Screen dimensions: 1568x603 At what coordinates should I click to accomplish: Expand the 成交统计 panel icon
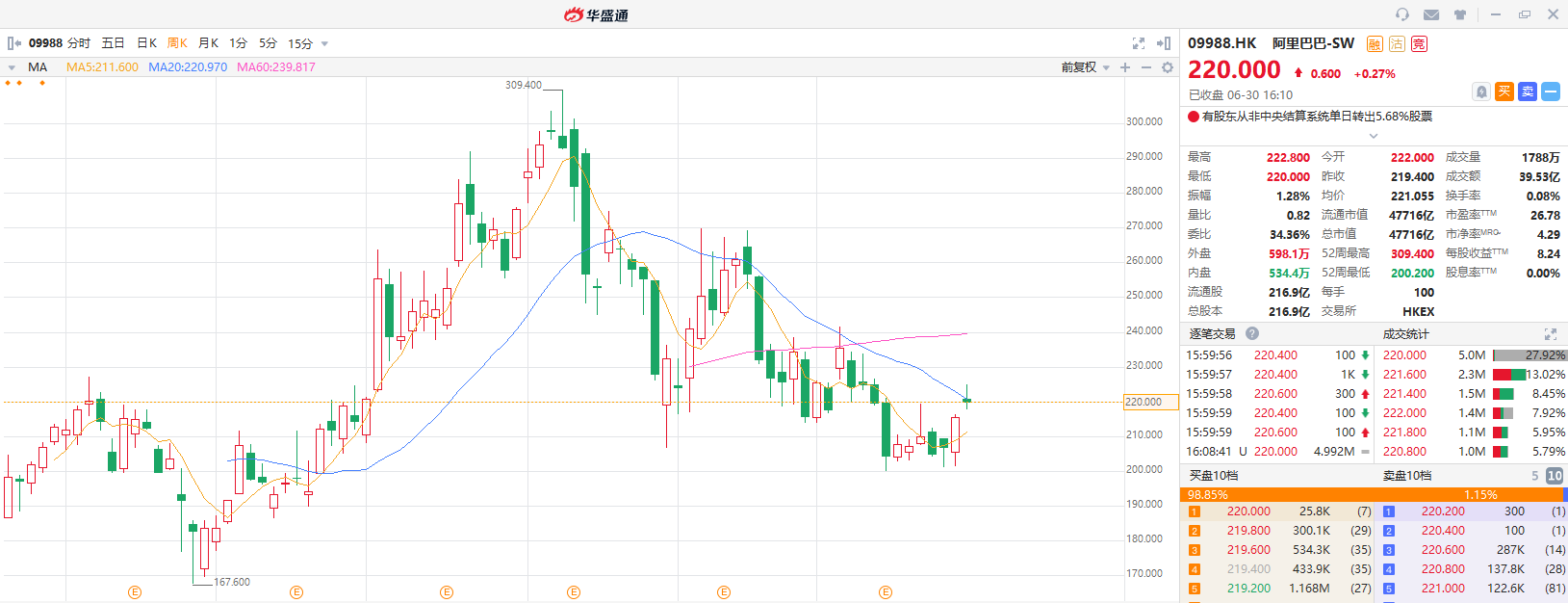[1551, 334]
